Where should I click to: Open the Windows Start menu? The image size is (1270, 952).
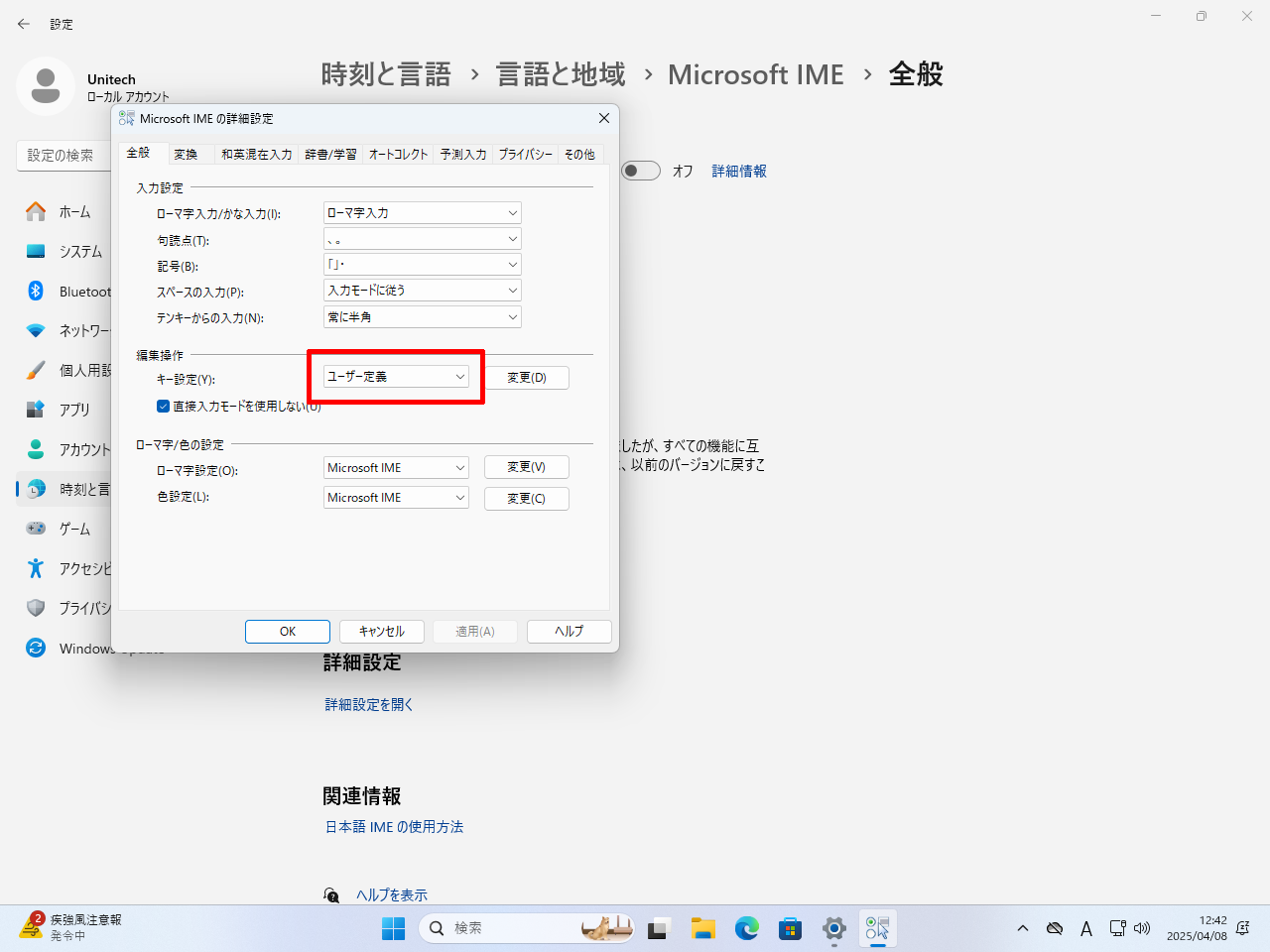point(394,928)
